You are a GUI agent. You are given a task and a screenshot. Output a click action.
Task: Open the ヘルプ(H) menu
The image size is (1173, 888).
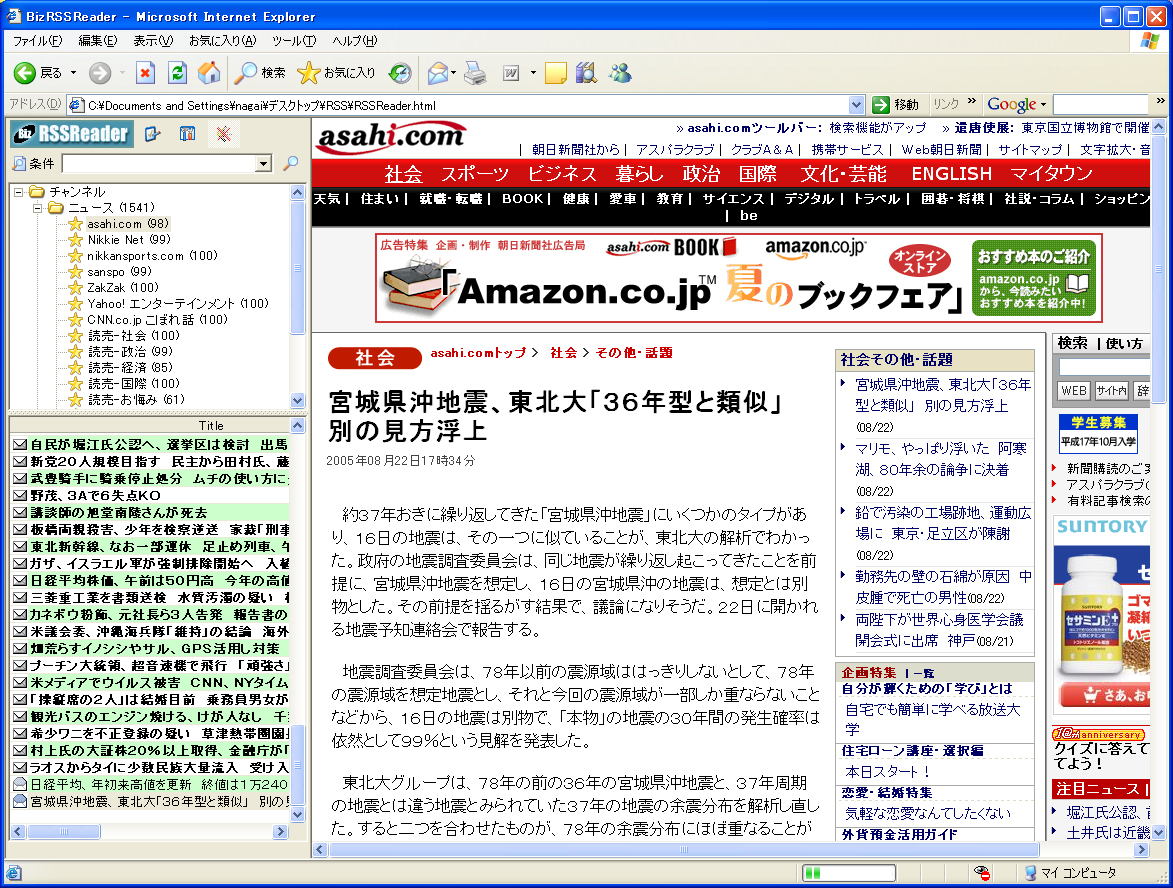point(355,40)
